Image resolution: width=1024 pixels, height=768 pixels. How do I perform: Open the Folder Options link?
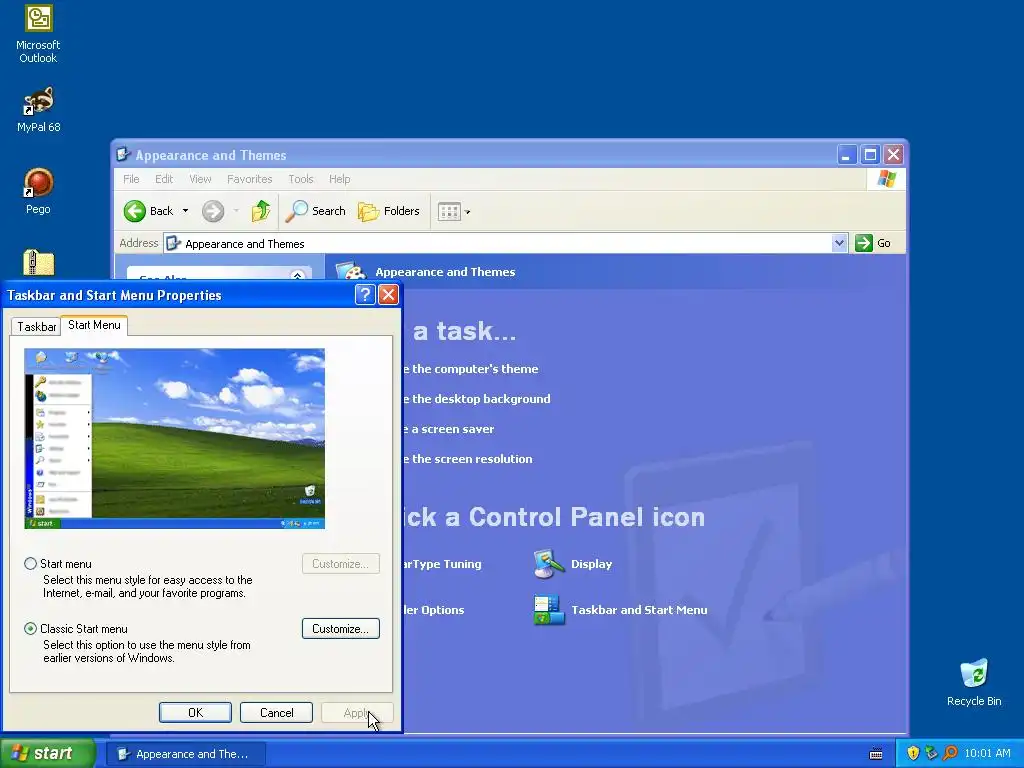coord(434,610)
